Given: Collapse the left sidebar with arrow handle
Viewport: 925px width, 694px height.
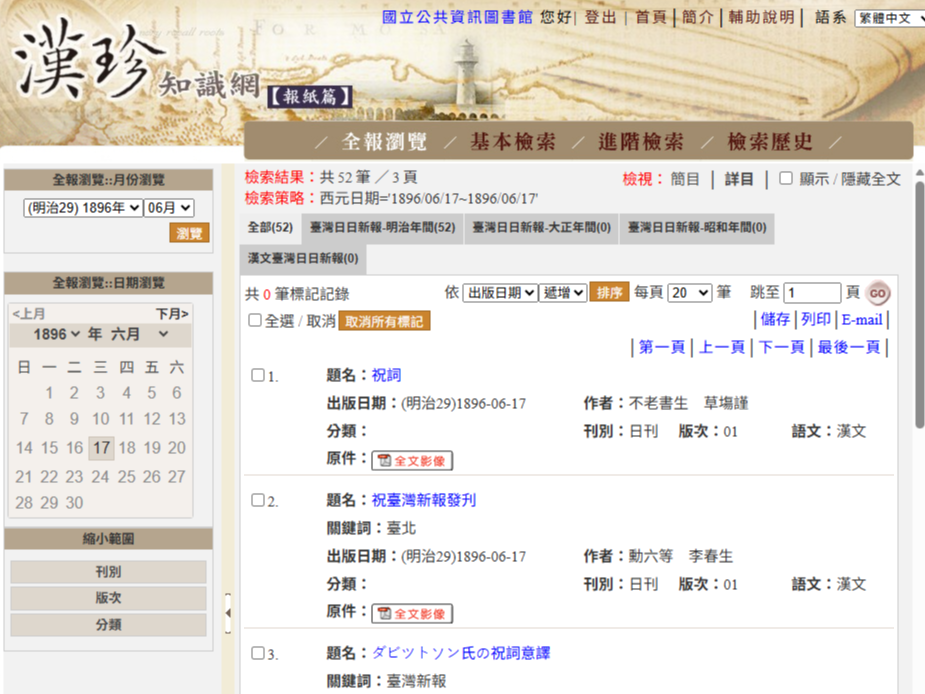Looking at the screenshot, I should click(228, 613).
